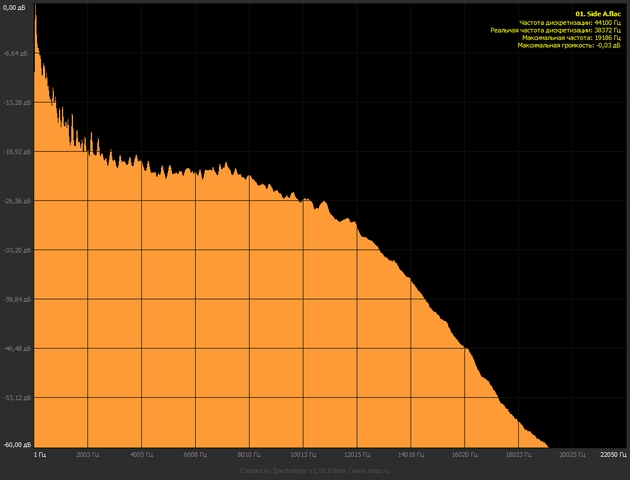Click the 22050 Hz frequency axis label
630x480 pixels.
click(x=612, y=453)
